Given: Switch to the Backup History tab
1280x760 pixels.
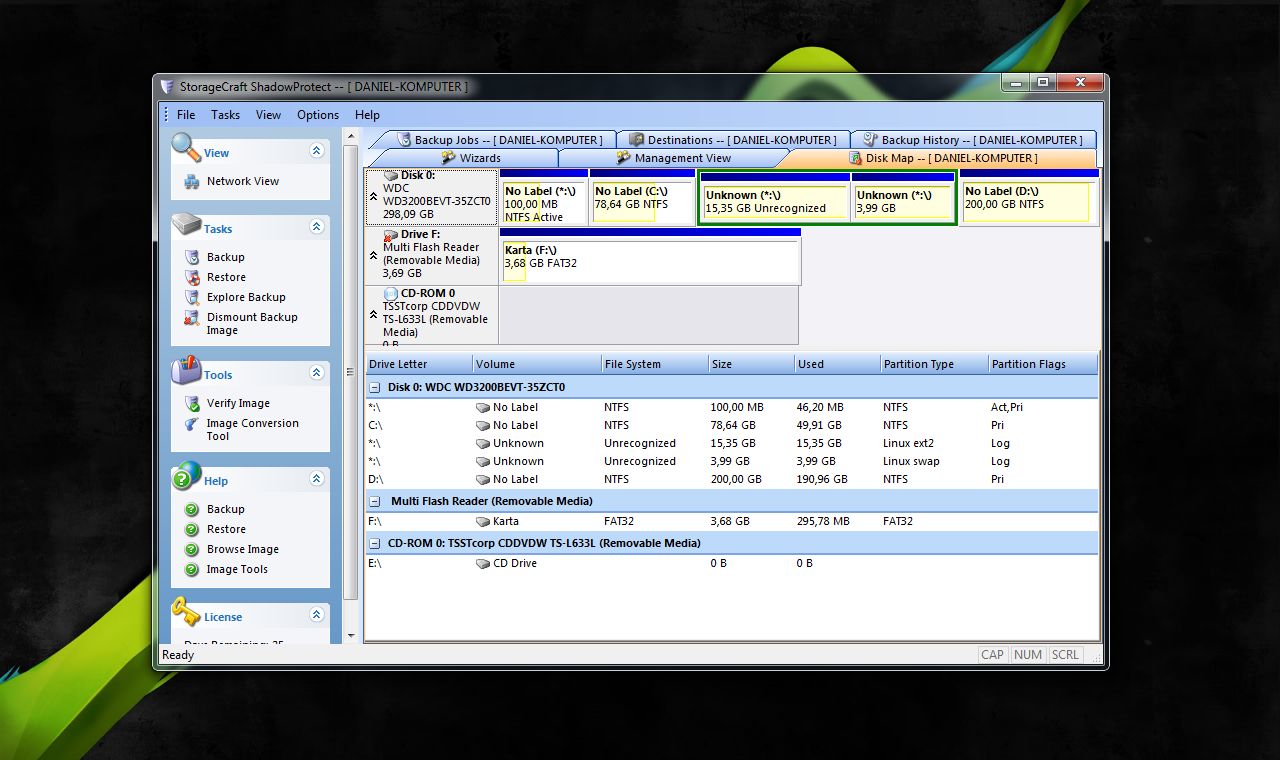Looking at the screenshot, I should (972, 140).
